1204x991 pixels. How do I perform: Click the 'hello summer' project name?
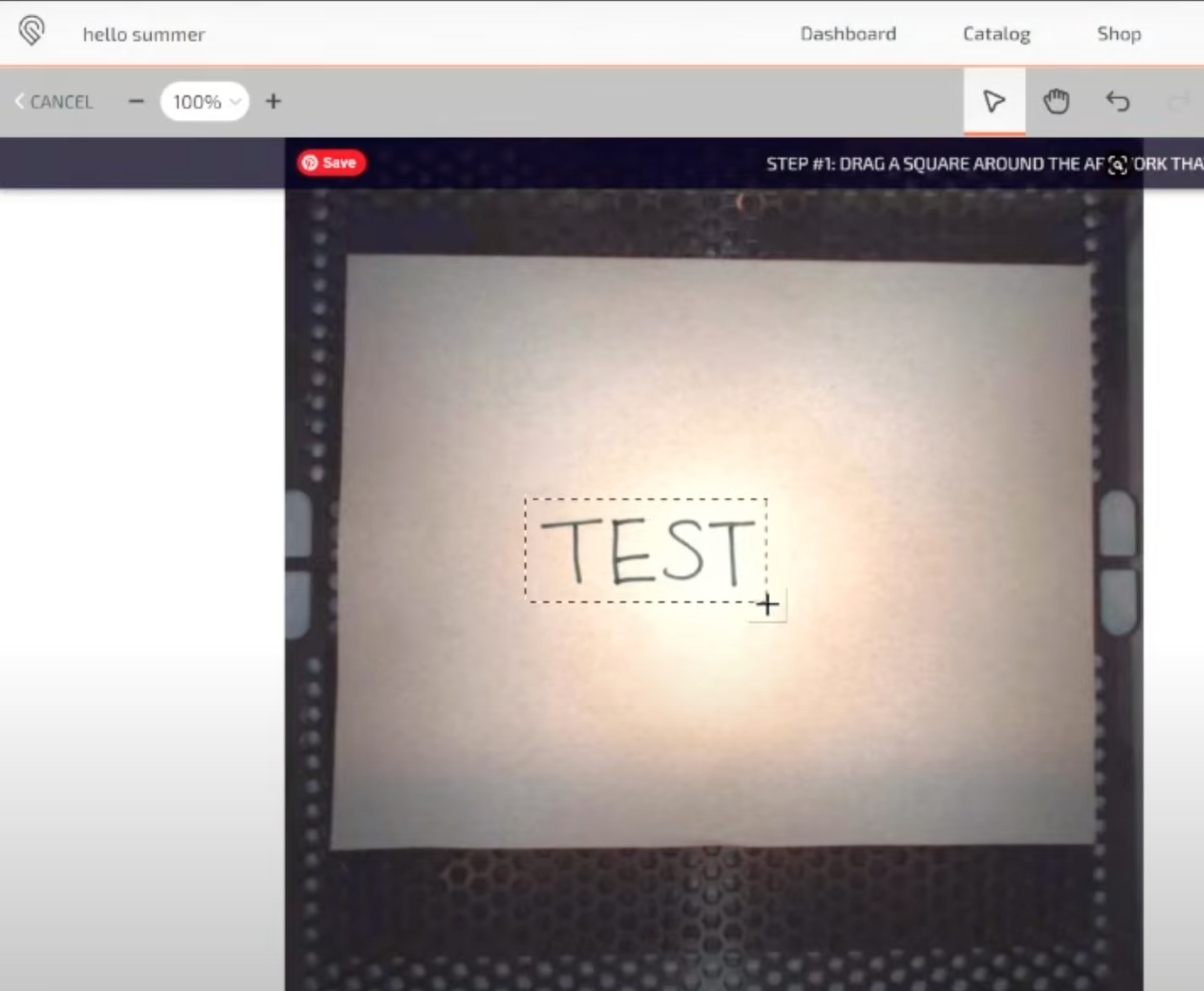[x=143, y=34]
